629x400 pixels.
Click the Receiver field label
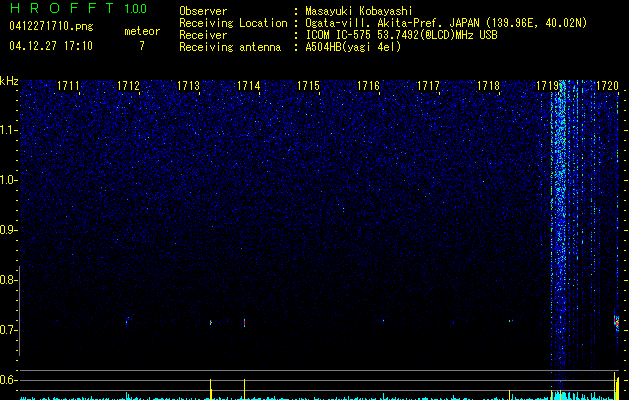tap(203, 35)
